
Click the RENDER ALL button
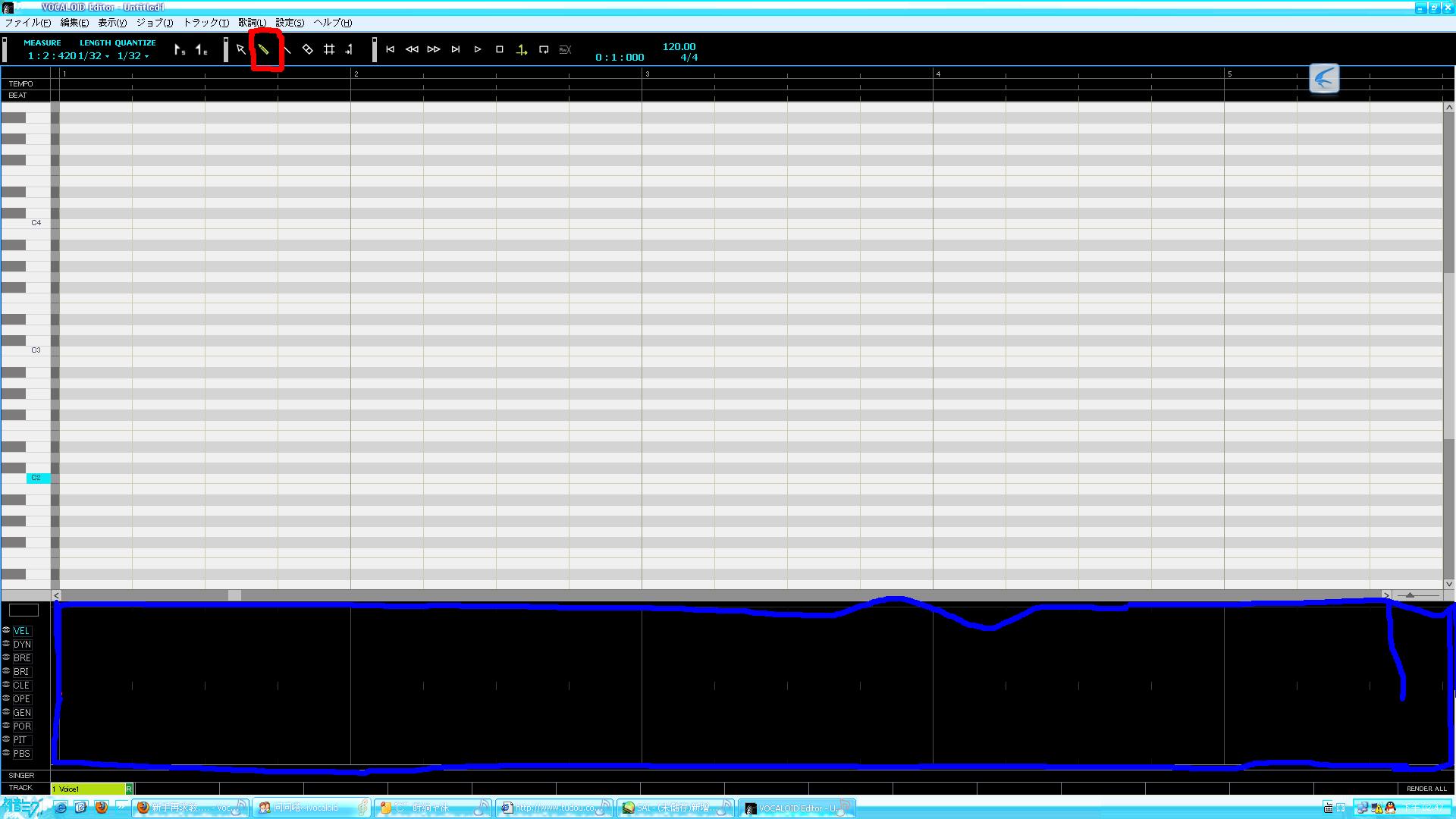(1426, 789)
